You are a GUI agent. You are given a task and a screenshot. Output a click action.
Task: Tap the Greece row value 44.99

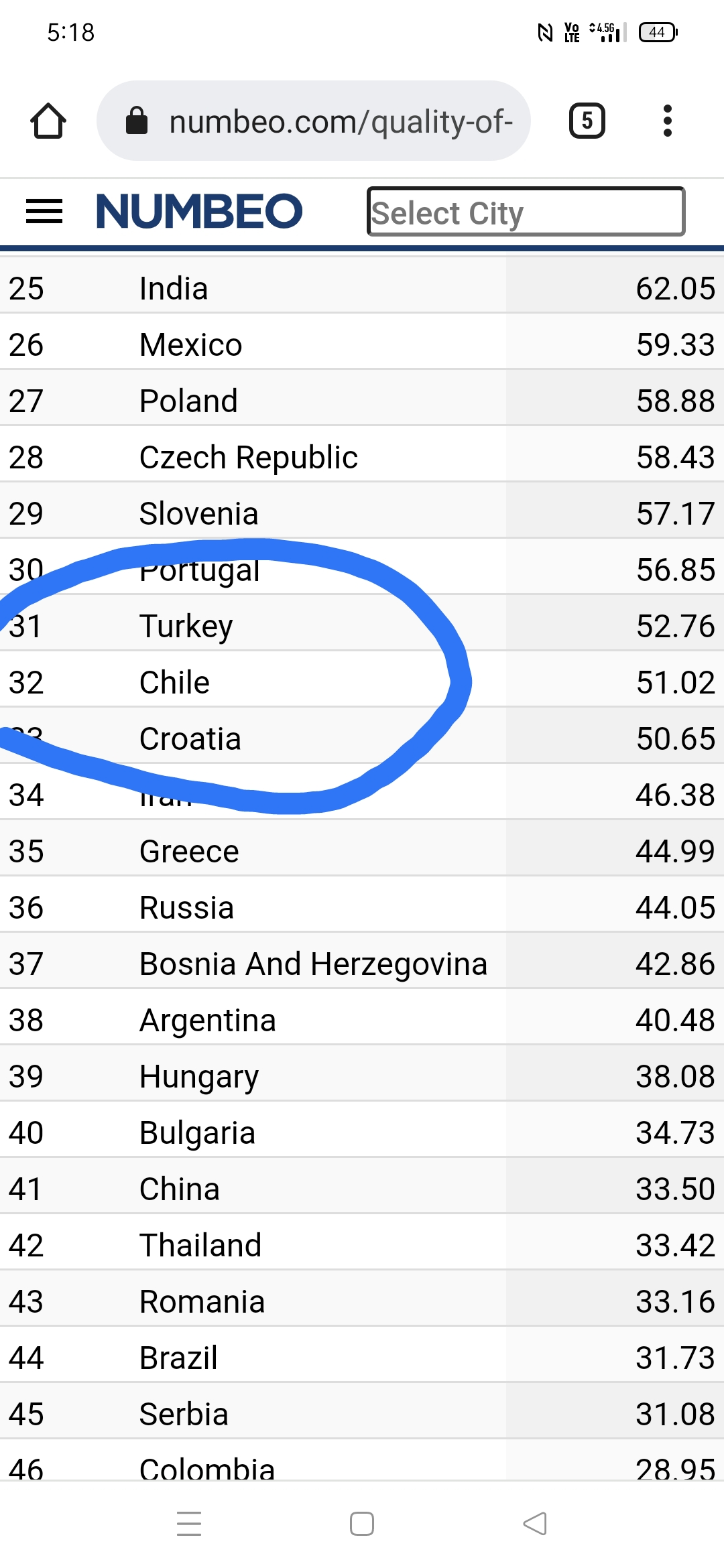675,851
